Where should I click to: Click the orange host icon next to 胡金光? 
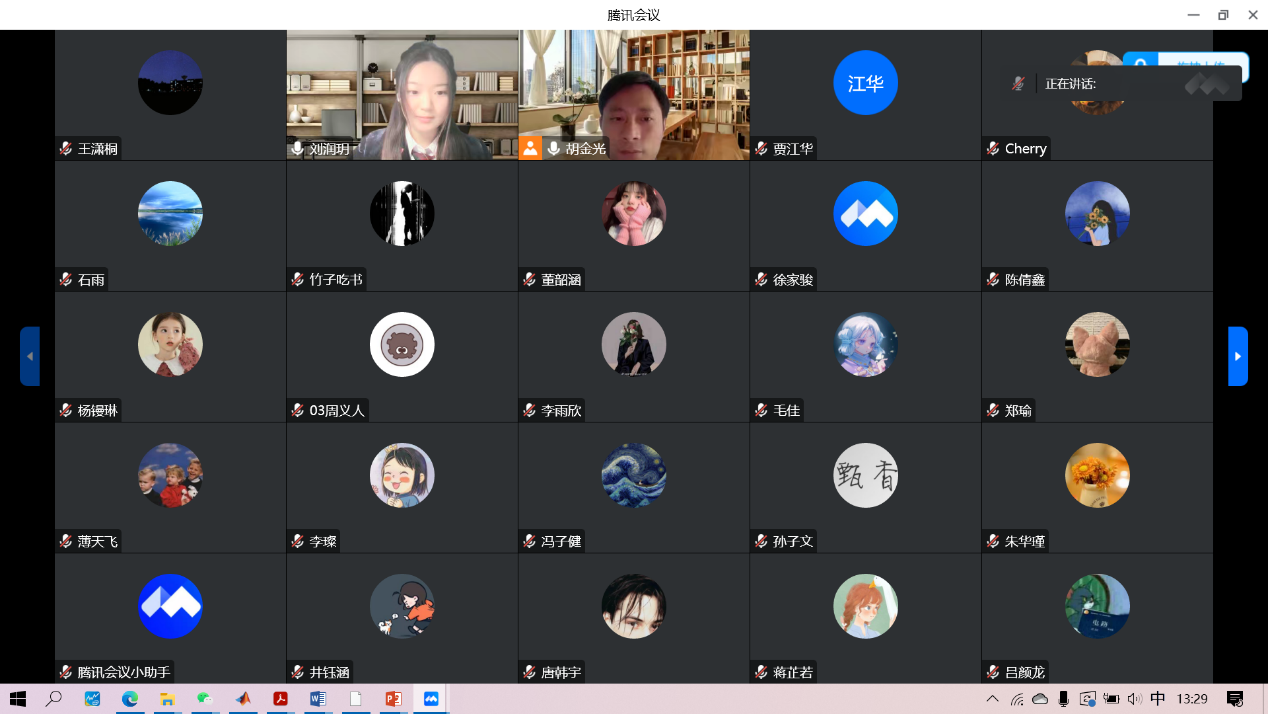coord(530,148)
